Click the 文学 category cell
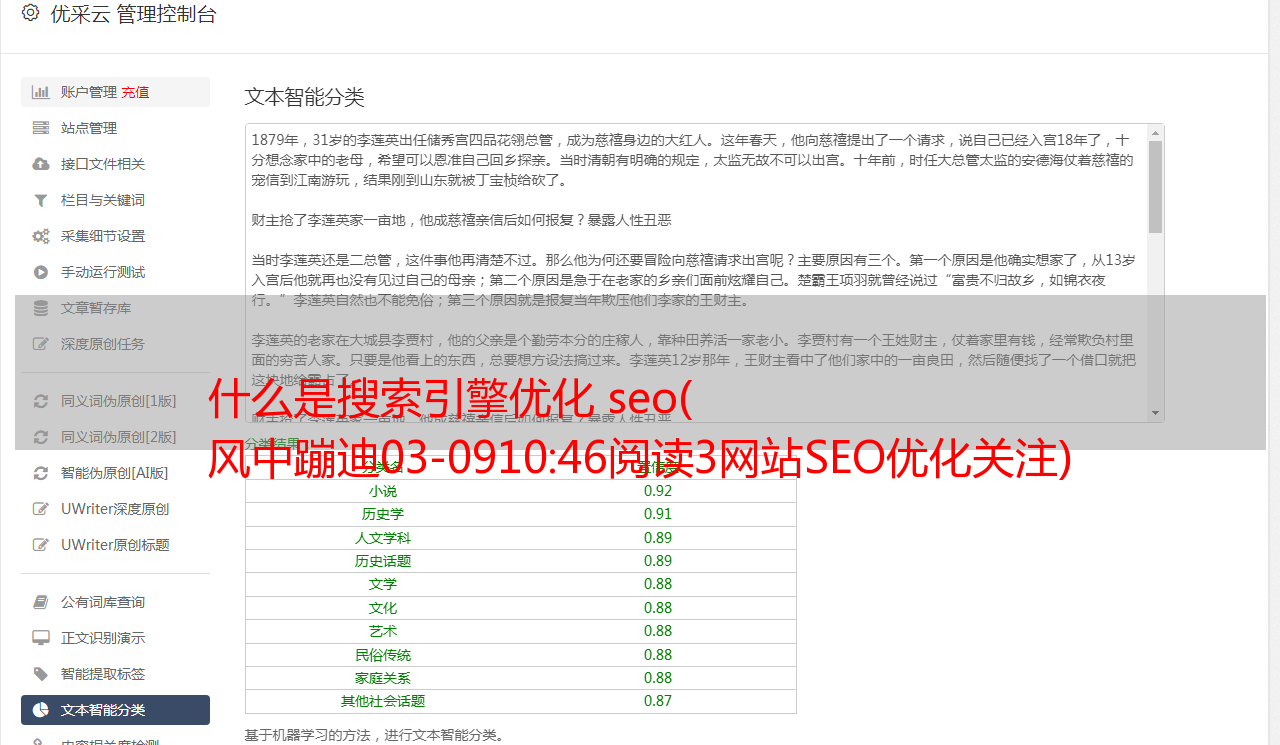1280x745 pixels. 382,584
